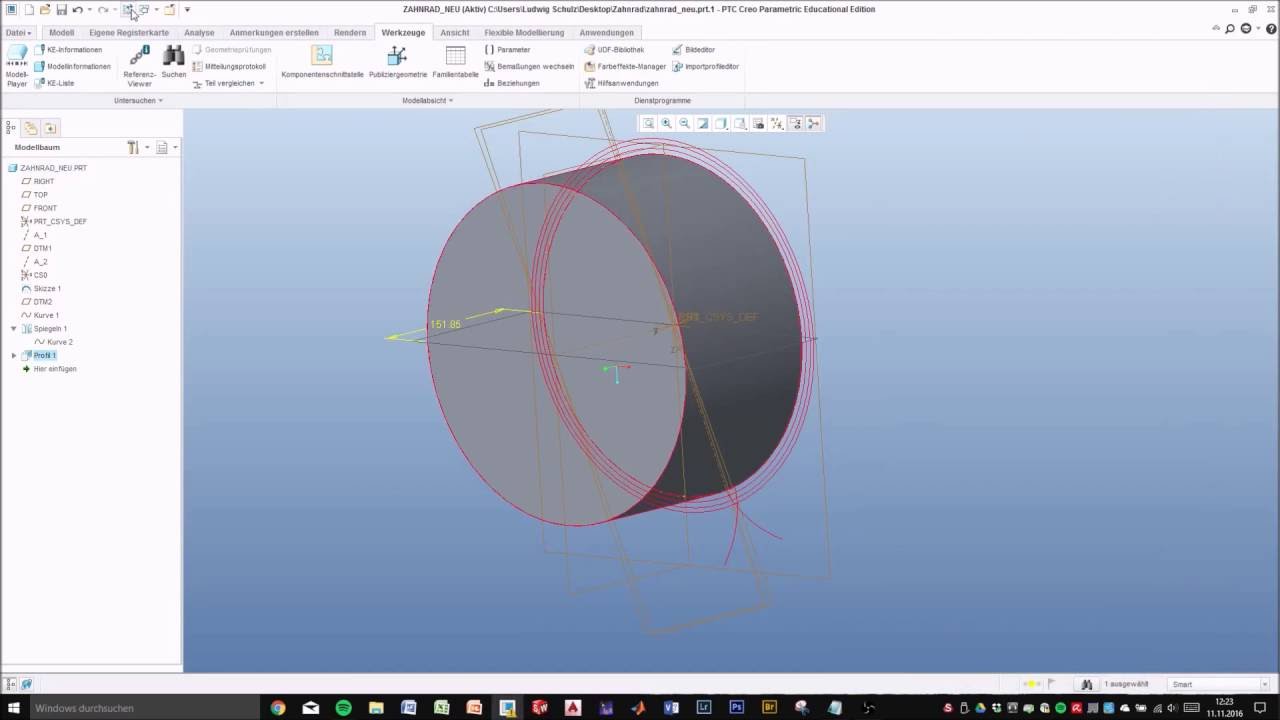
Task: Open the Datei menu dropdown
Action: pos(17,32)
